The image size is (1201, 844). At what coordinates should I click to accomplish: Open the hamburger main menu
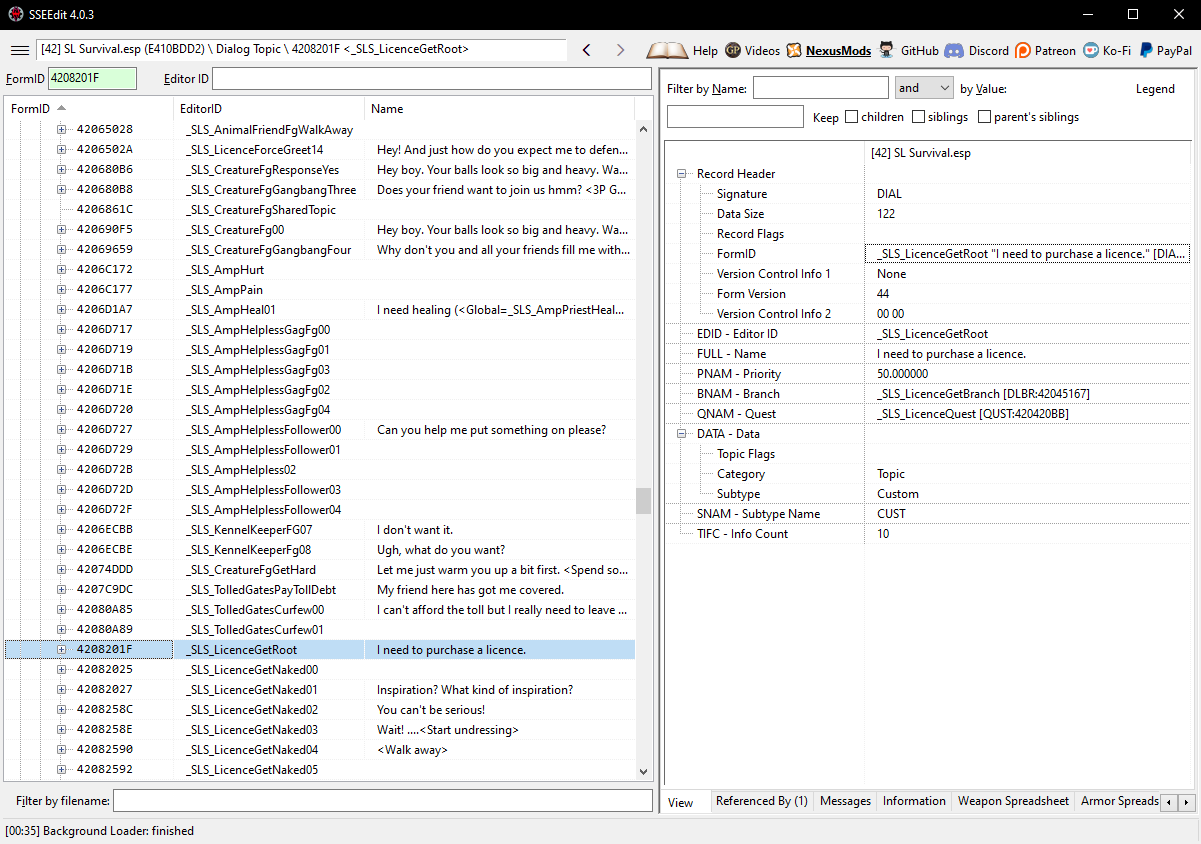click(x=19, y=50)
